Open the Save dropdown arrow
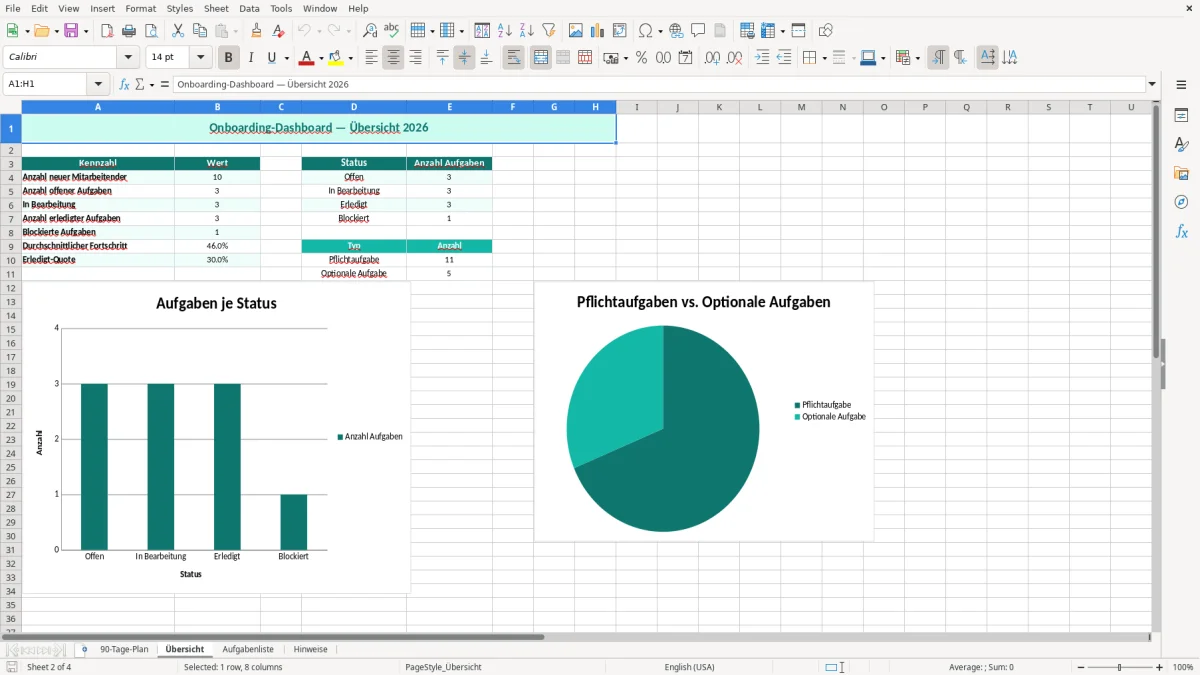The image size is (1200, 675). [86, 31]
